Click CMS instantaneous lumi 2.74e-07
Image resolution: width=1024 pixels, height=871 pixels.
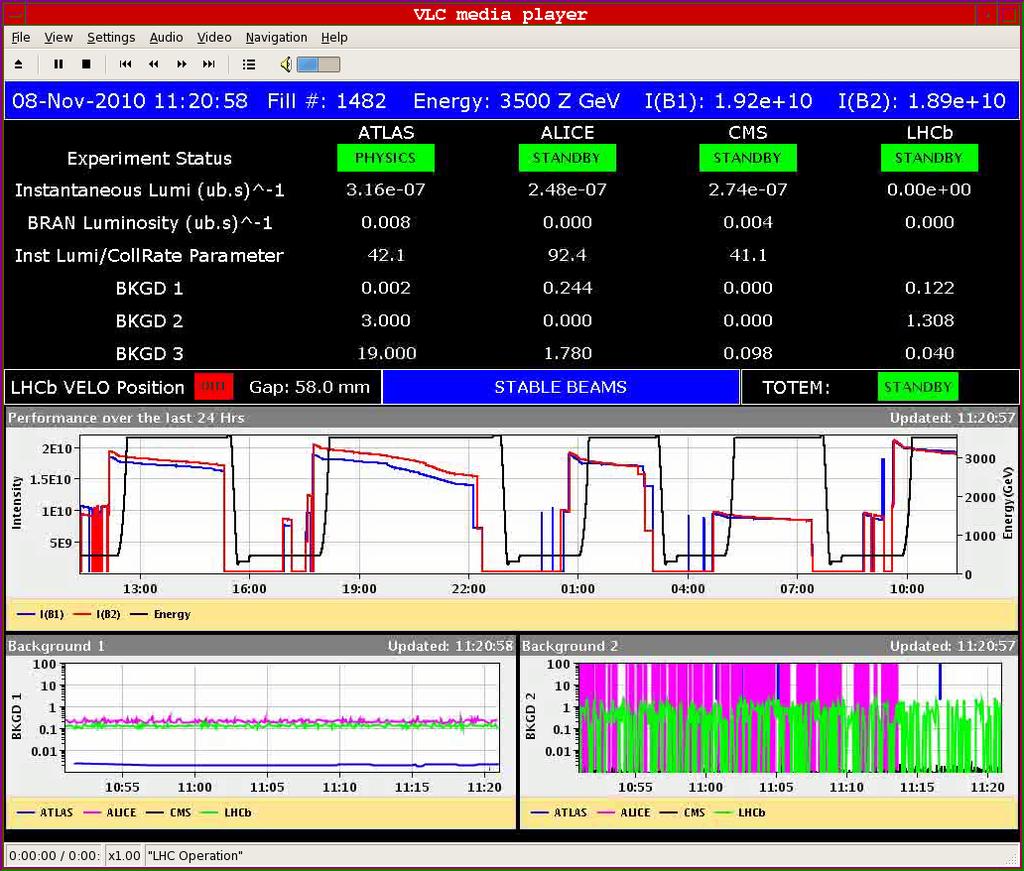[748, 189]
